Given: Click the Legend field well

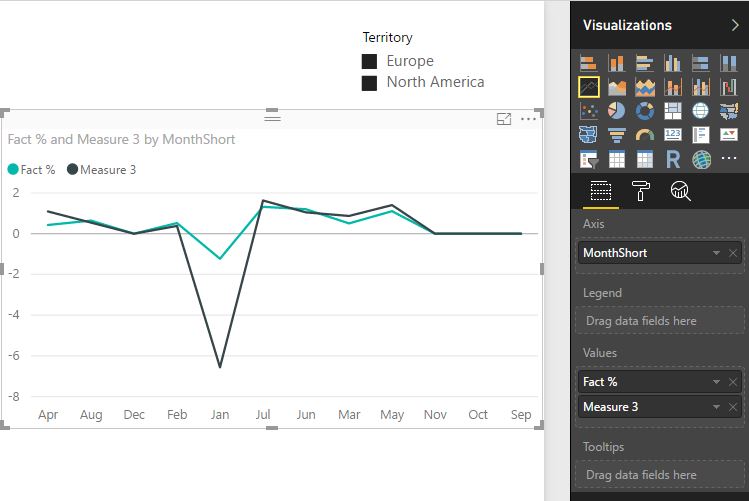Looking at the screenshot, I should point(660,320).
